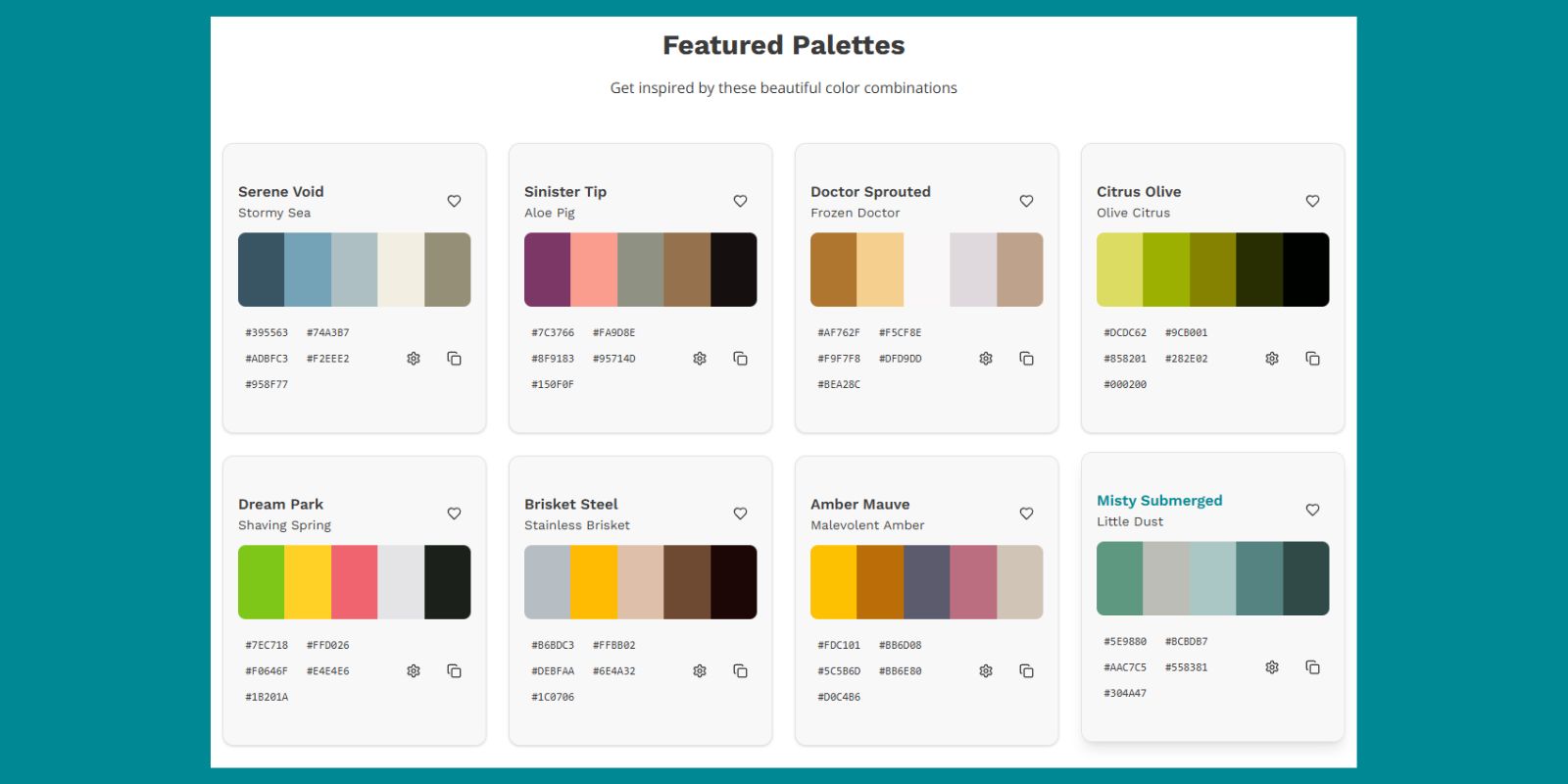1568x784 pixels.
Task: Heart the Misty Submerged palette
Action: pos(1312,510)
